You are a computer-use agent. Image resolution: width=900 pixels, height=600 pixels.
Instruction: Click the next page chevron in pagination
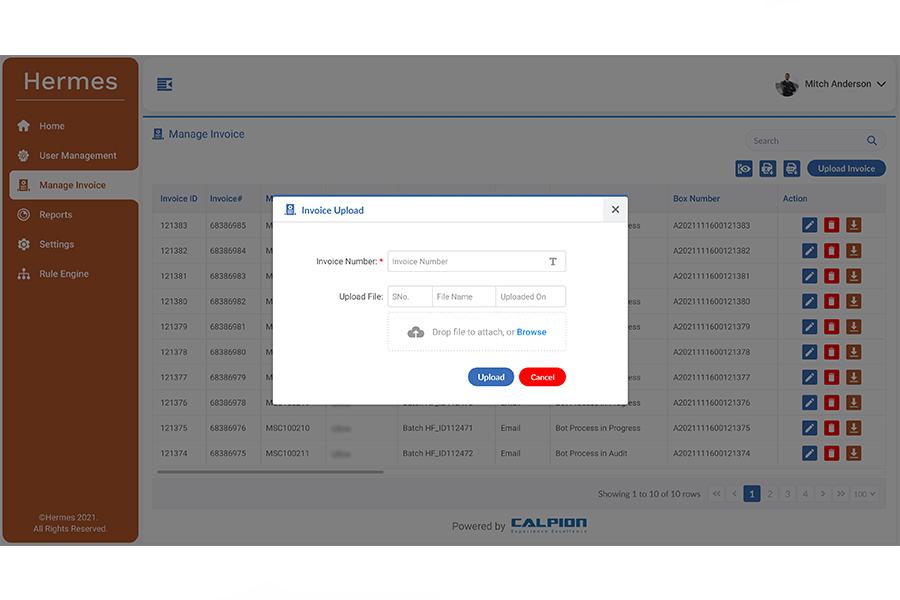point(822,493)
